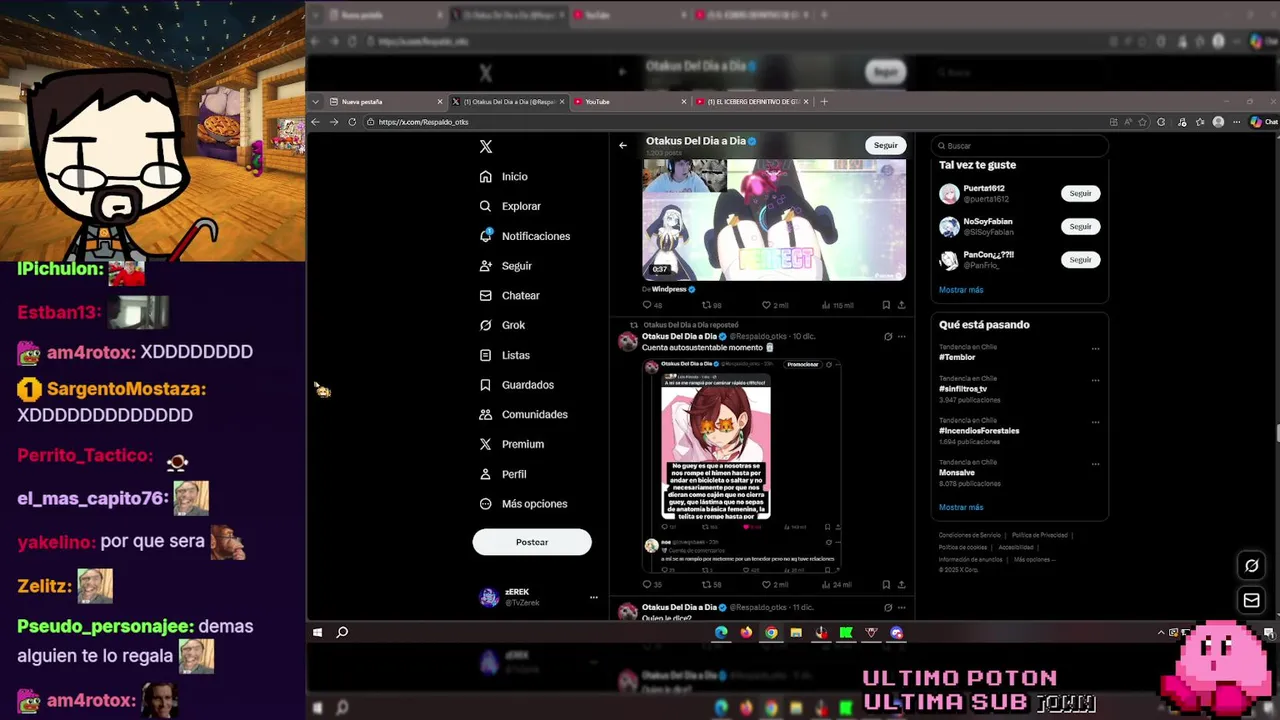Open Firefox from the taskbar

pyautogui.click(x=746, y=633)
